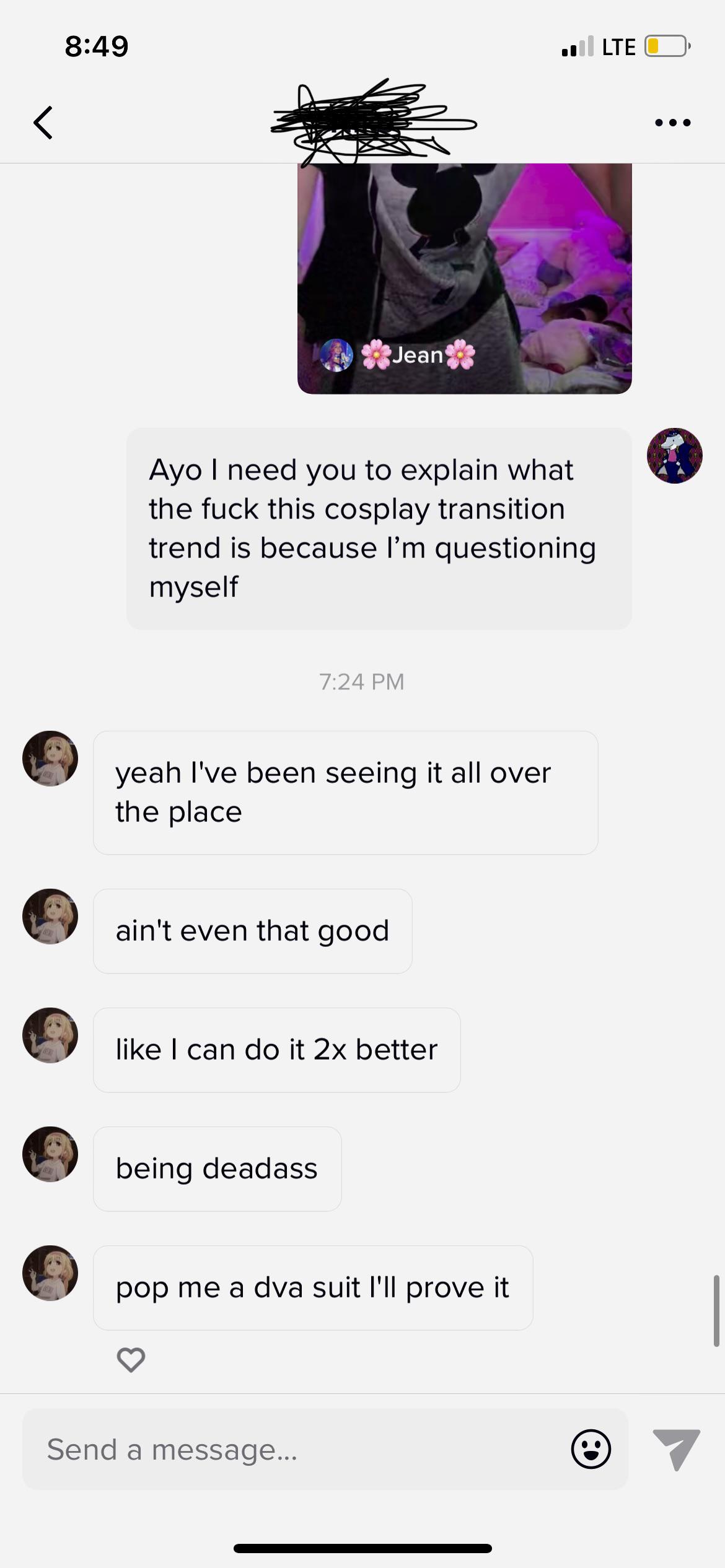Tap avatar next to "being deadass" message
This screenshot has height=1568, width=725.
50,1154
